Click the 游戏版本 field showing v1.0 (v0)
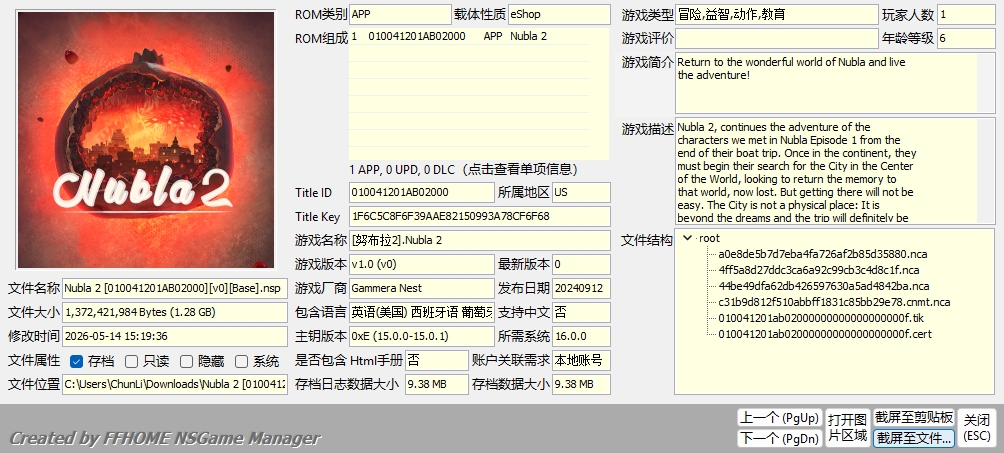The image size is (1004, 453). 422,264
